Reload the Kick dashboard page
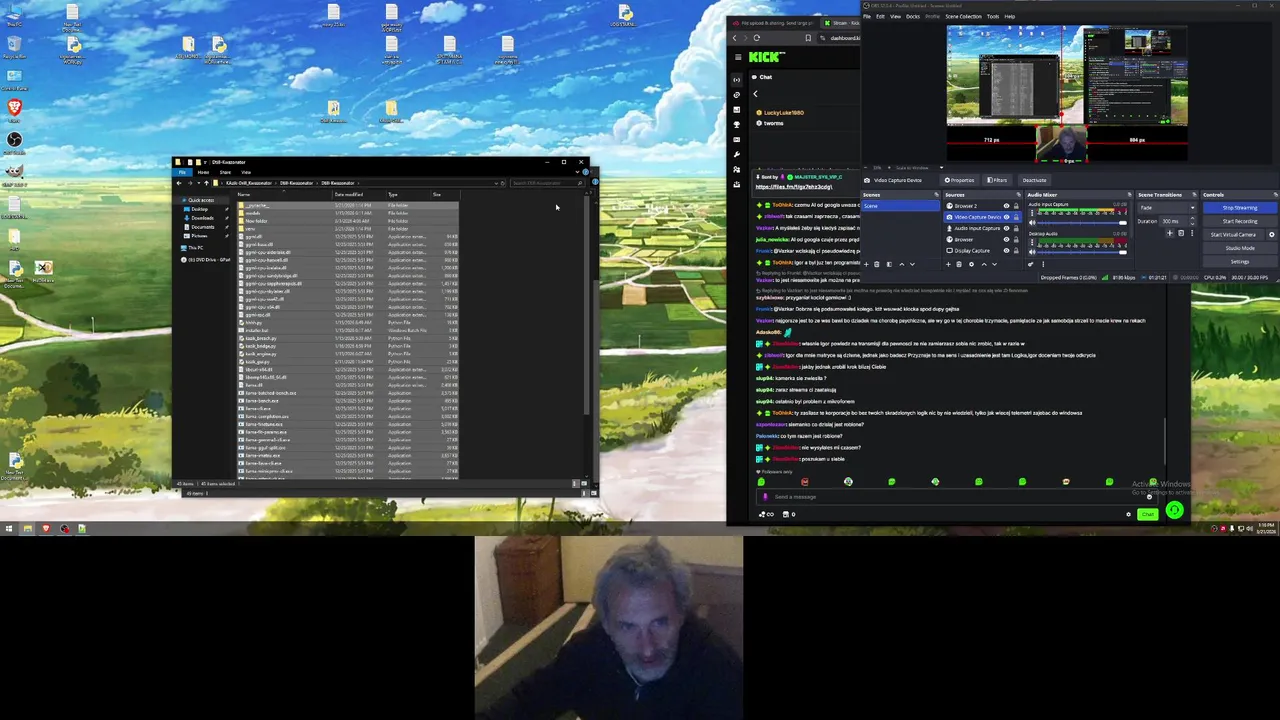 (756, 38)
